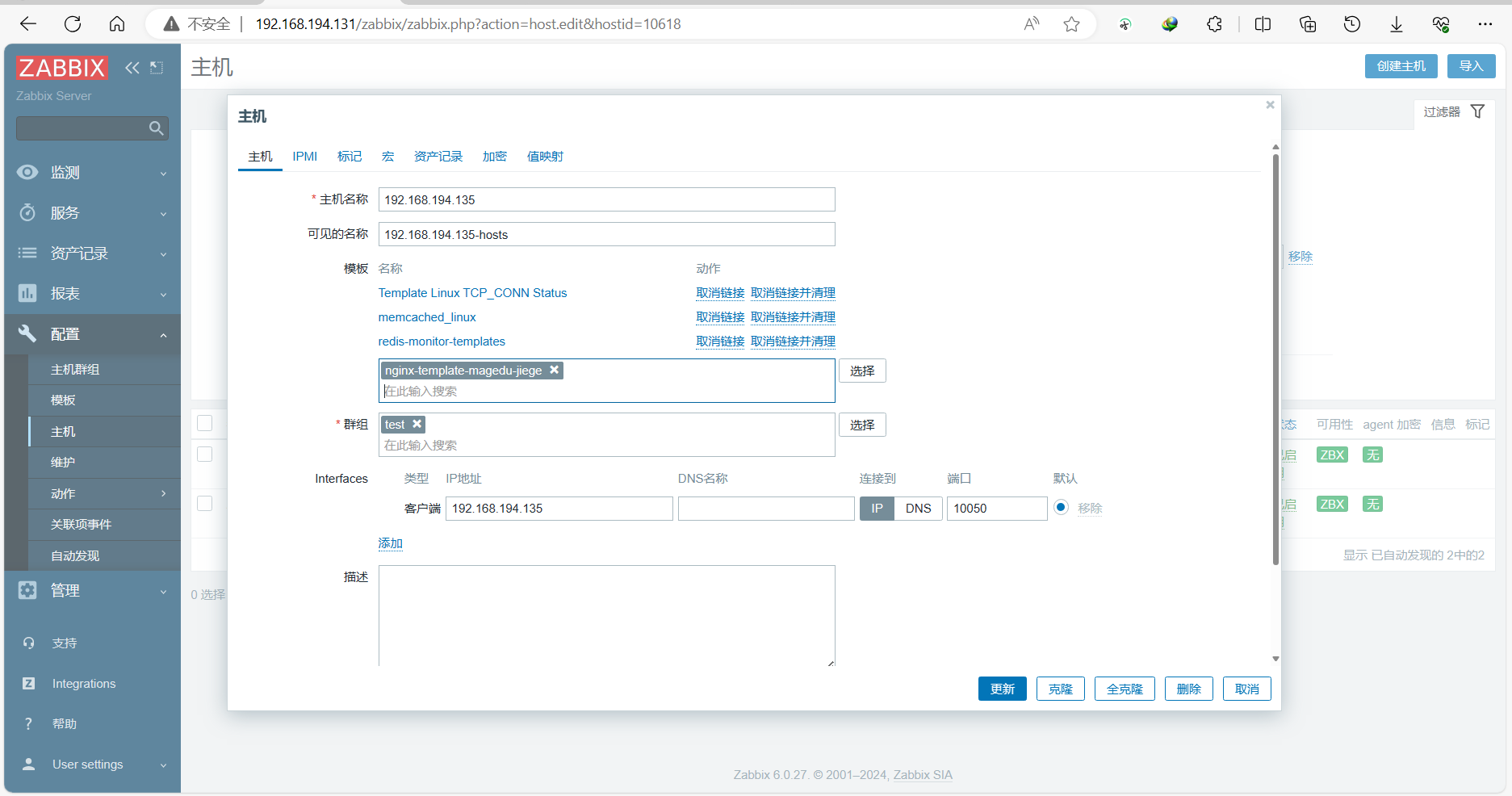Check the second host row checkbox
Viewport: 1512px width, 796px height.
205,503
